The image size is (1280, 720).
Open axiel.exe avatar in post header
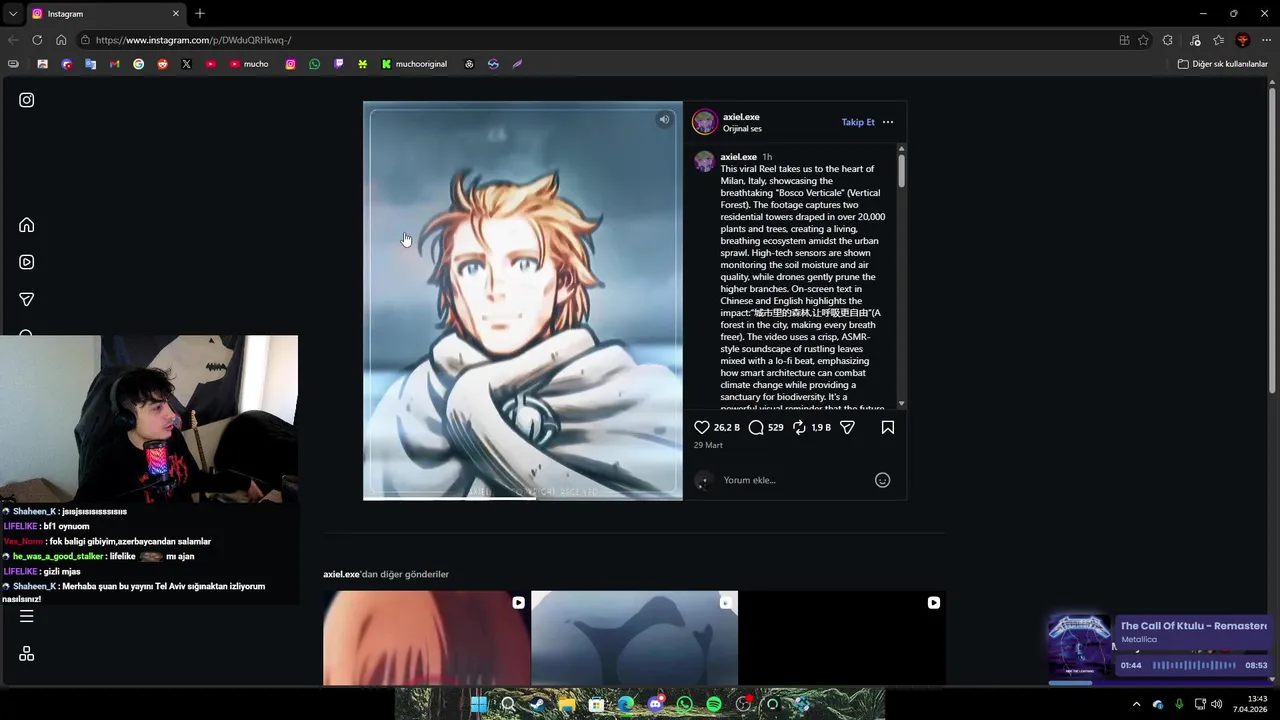pos(705,122)
